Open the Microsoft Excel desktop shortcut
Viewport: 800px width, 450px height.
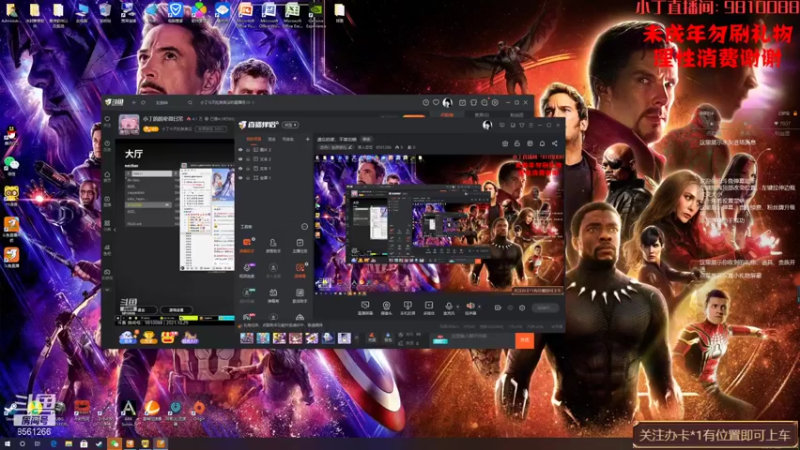pos(292,14)
